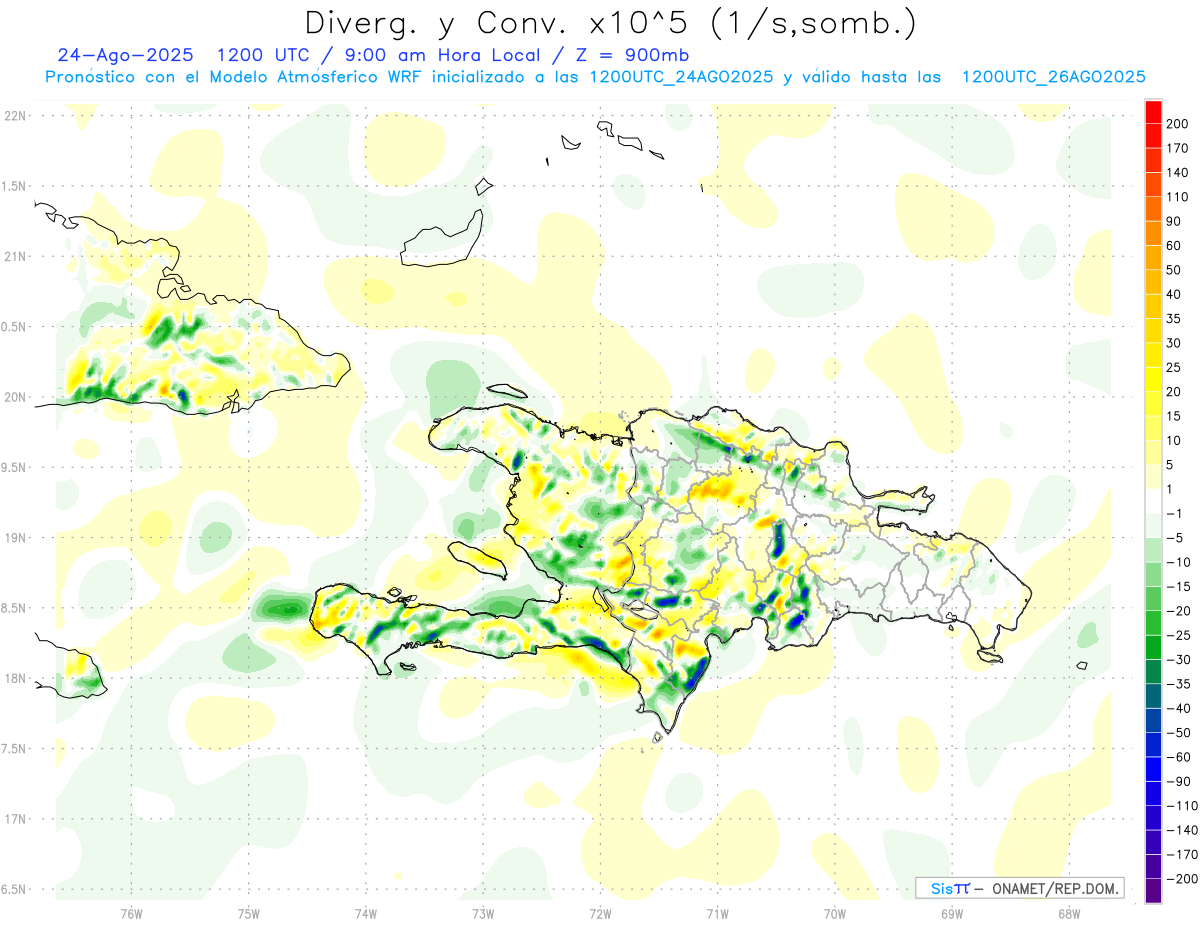Click the '19N' latitude label
Screen dimensions: 1200x927
[x=14, y=537]
